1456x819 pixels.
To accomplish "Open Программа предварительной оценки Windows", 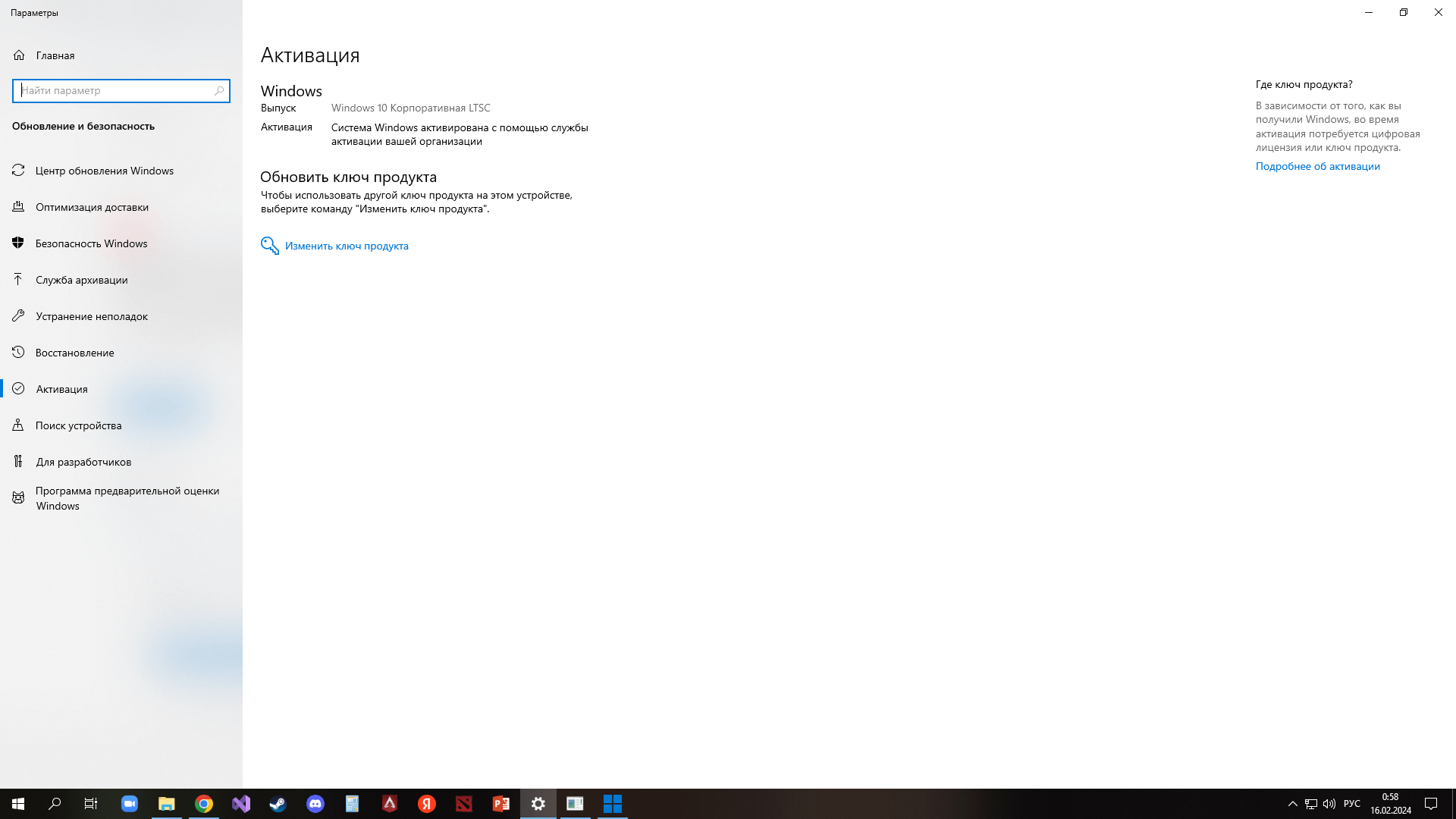I will pos(121,498).
